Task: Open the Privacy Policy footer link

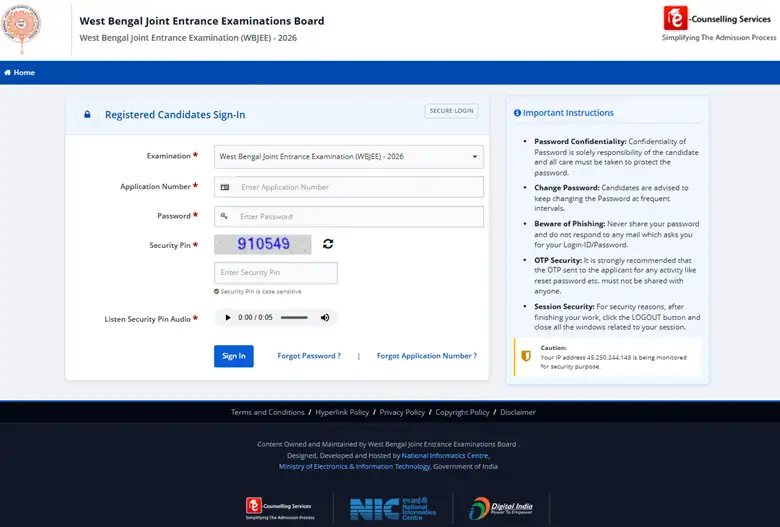Action: click(402, 412)
